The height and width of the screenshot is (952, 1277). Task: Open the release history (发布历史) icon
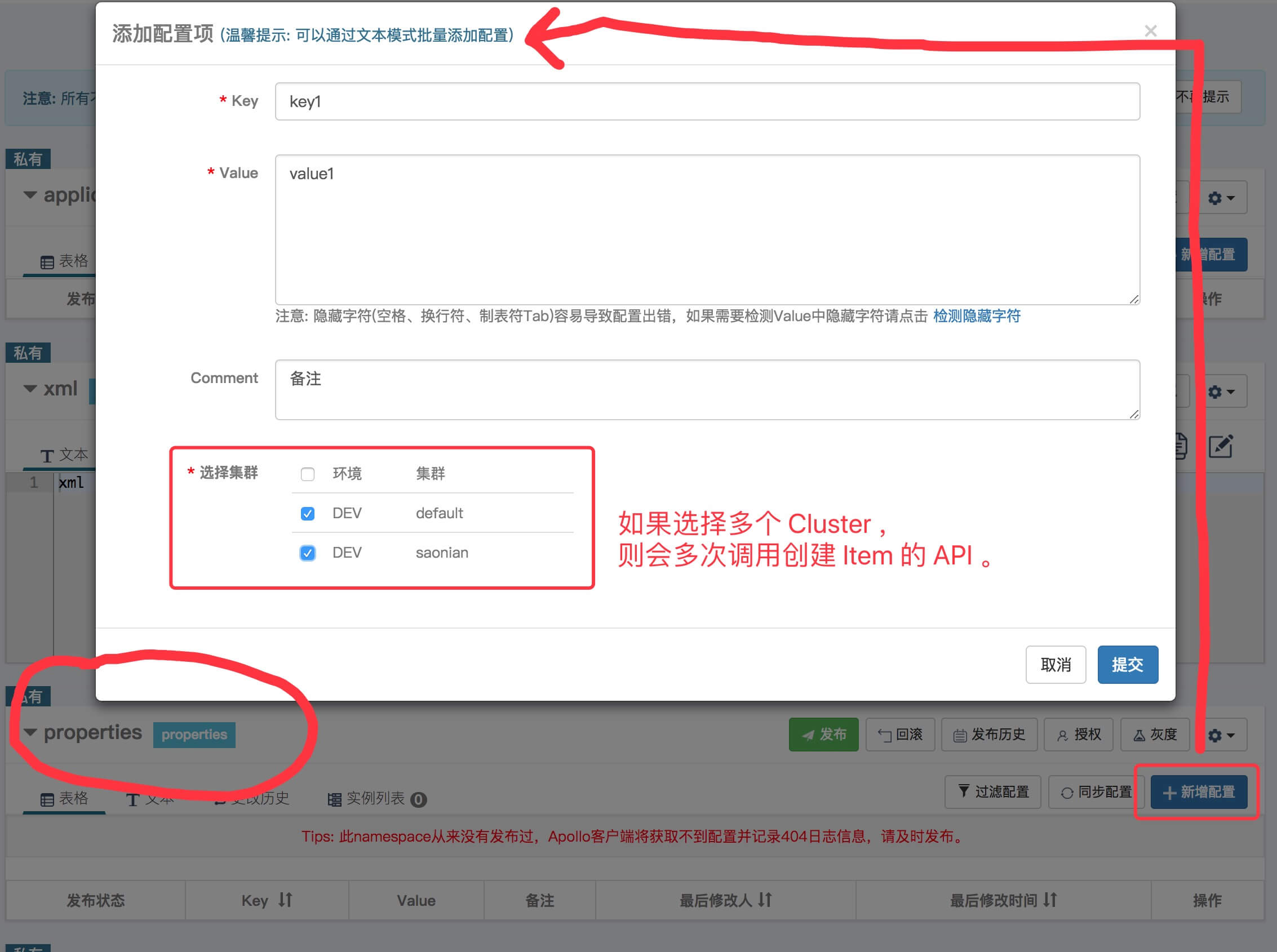coord(990,734)
